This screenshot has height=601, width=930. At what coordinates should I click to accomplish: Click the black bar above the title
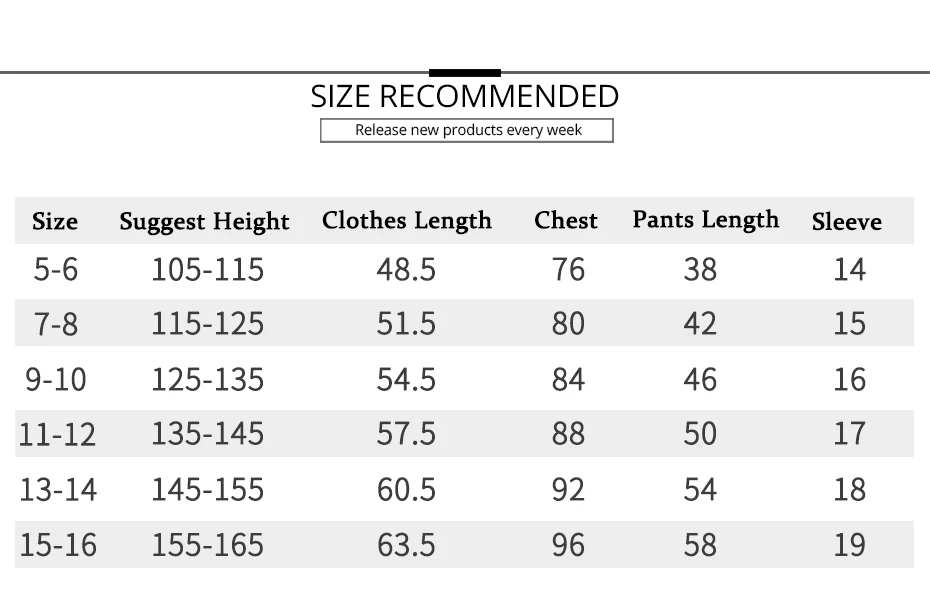coord(465,73)
